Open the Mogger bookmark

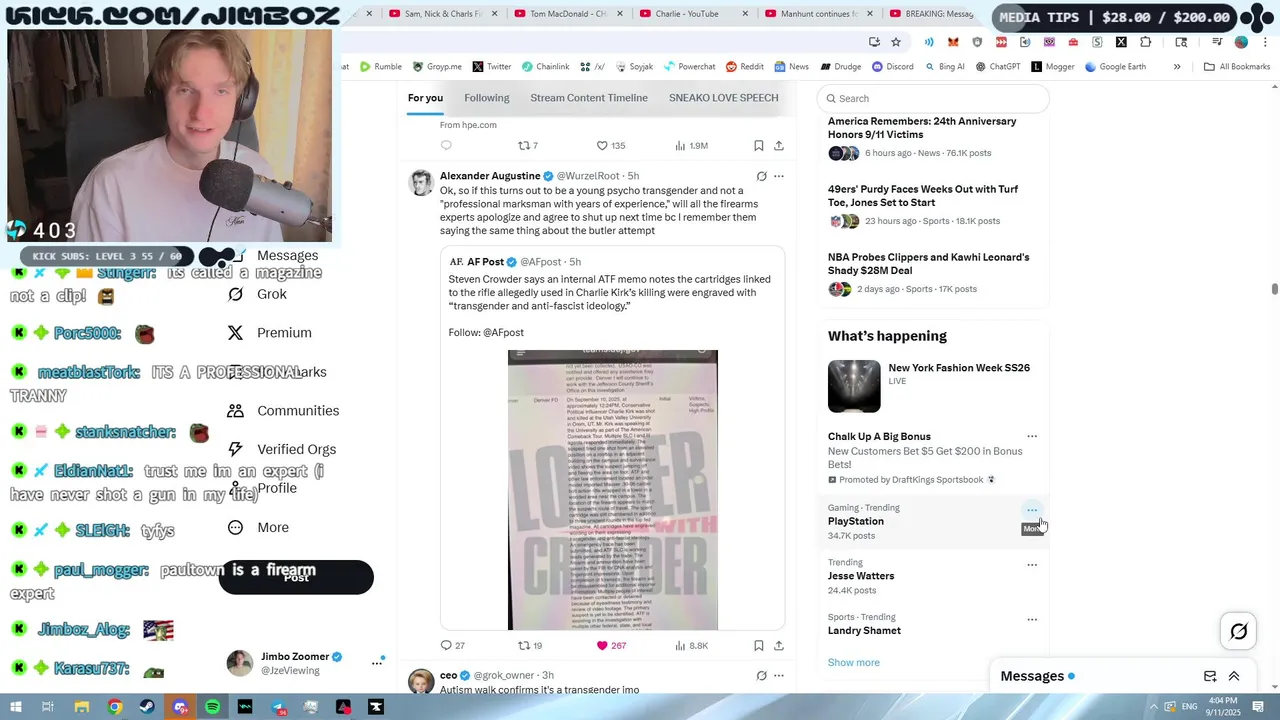coord(1052,67)
